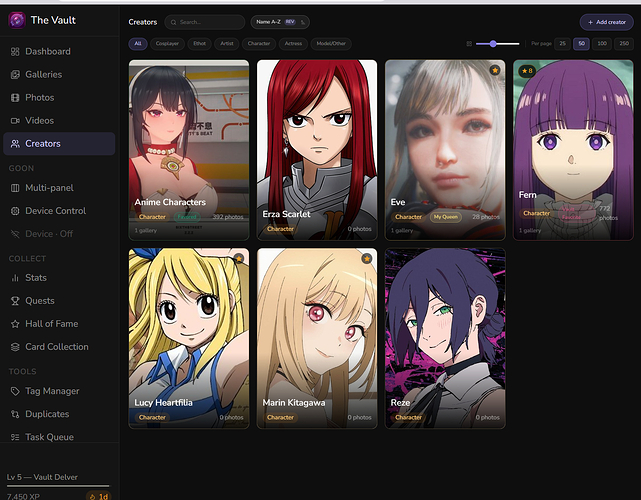
Task: Click the sort direction arrow icon
Action: pyautogui.click(x=303, y=22)
